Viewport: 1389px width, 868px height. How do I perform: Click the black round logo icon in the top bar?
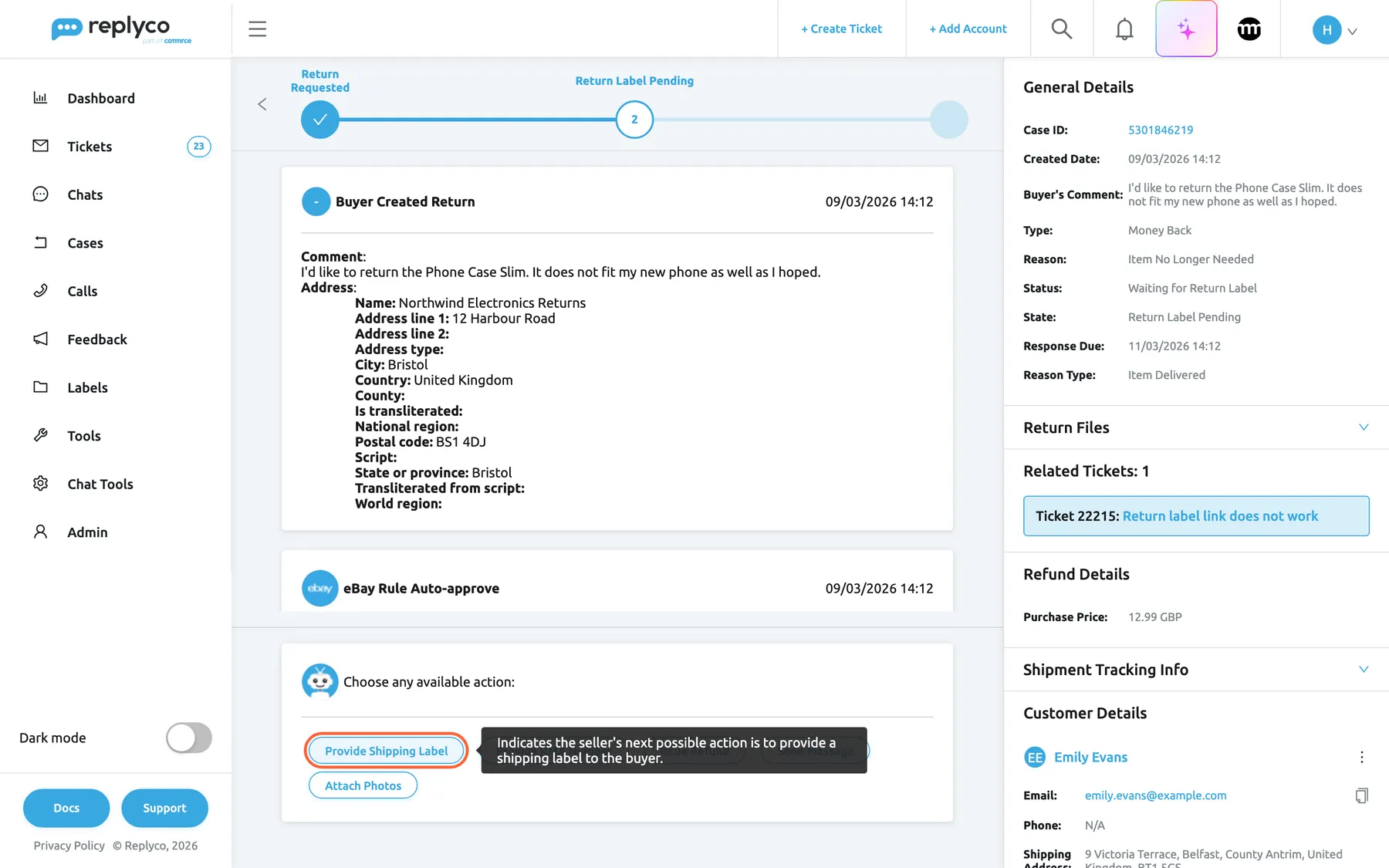(x=1249, y=29)
